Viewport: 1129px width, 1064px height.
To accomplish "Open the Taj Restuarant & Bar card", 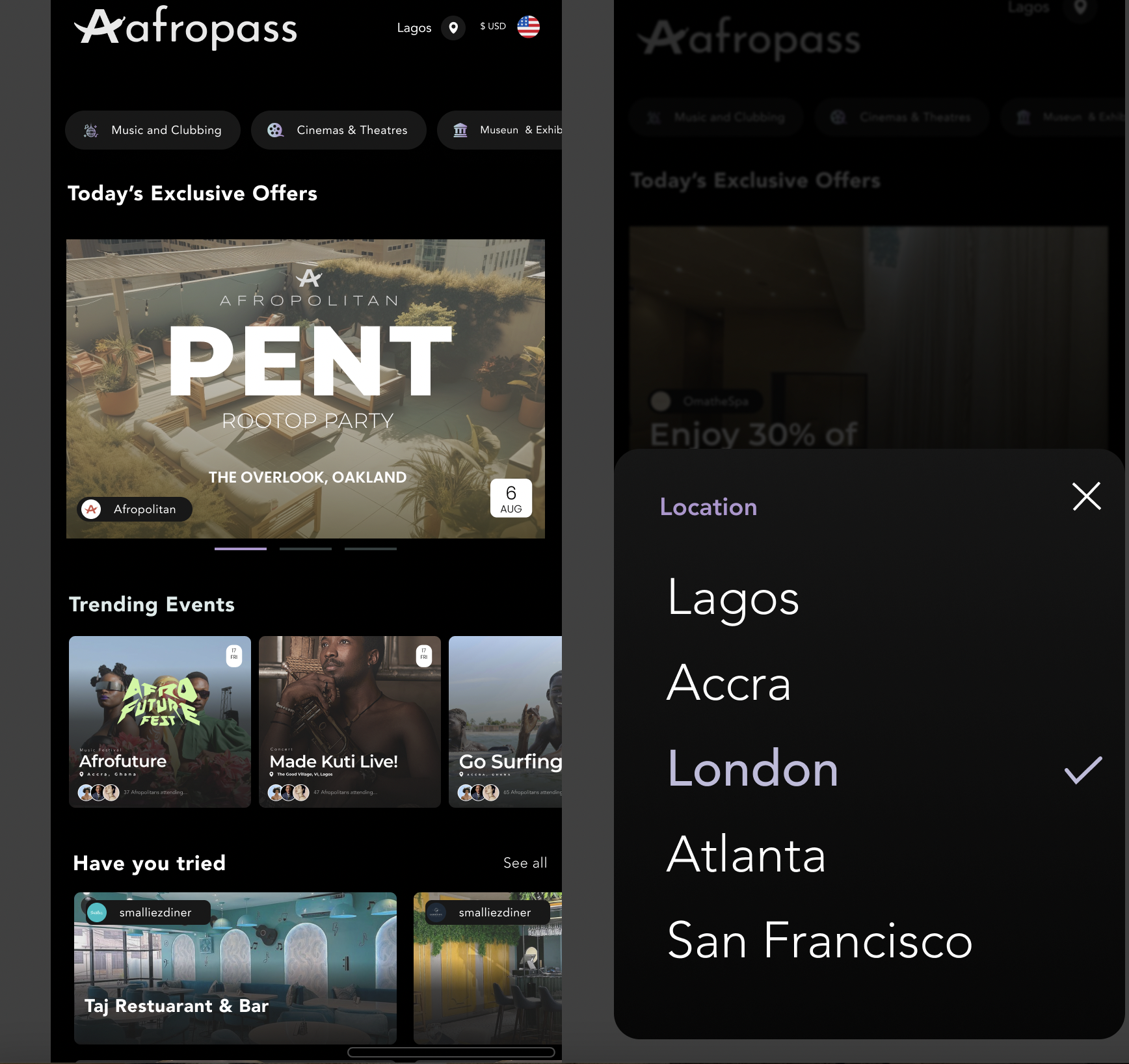I will 235,968.
